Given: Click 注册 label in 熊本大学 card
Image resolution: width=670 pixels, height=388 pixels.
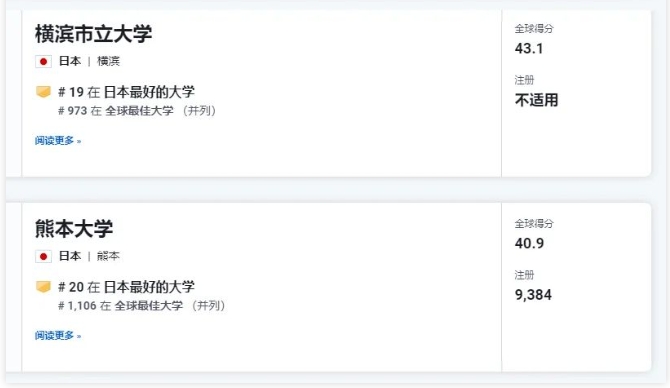Looking at the screenshot, I should (x=524, y=275).
